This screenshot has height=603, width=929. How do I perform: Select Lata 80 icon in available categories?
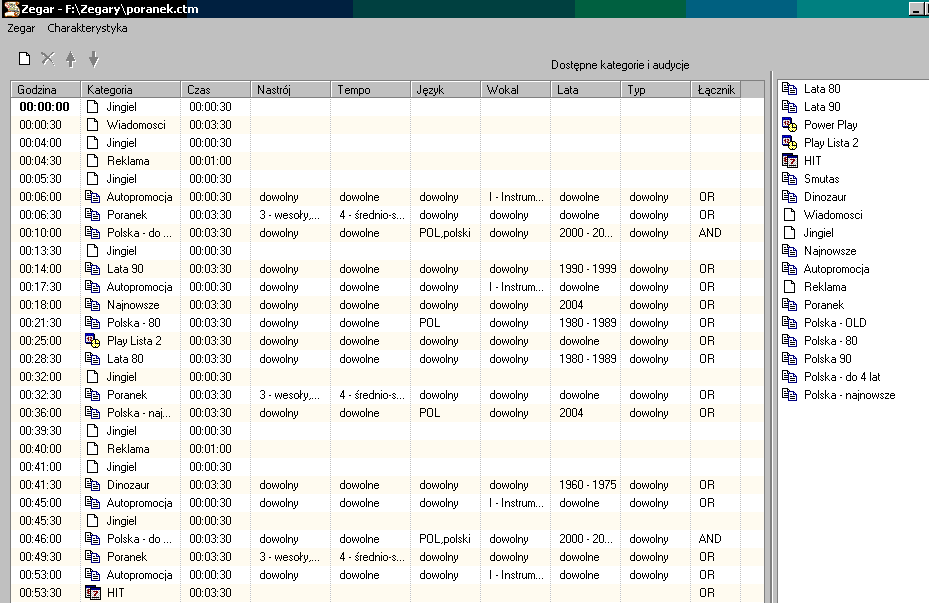pos(789,89)
